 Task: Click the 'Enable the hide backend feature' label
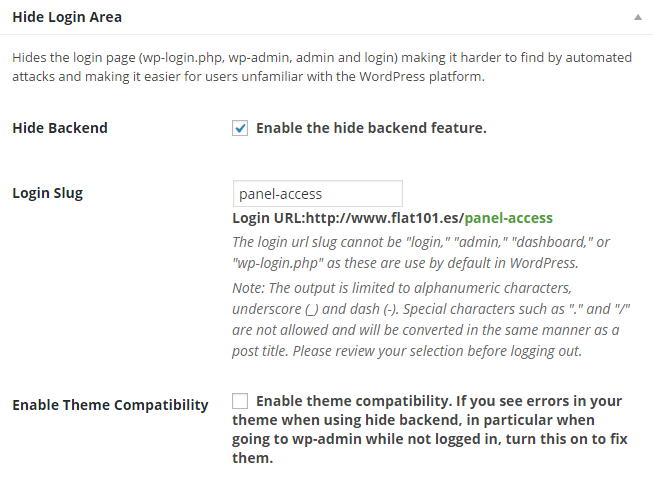tap(371, 128)
